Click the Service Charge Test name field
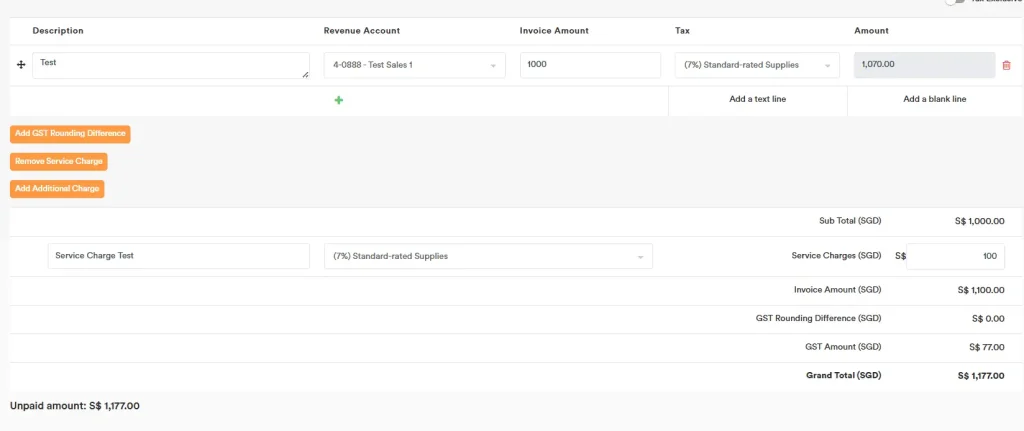 click(179, 256)
